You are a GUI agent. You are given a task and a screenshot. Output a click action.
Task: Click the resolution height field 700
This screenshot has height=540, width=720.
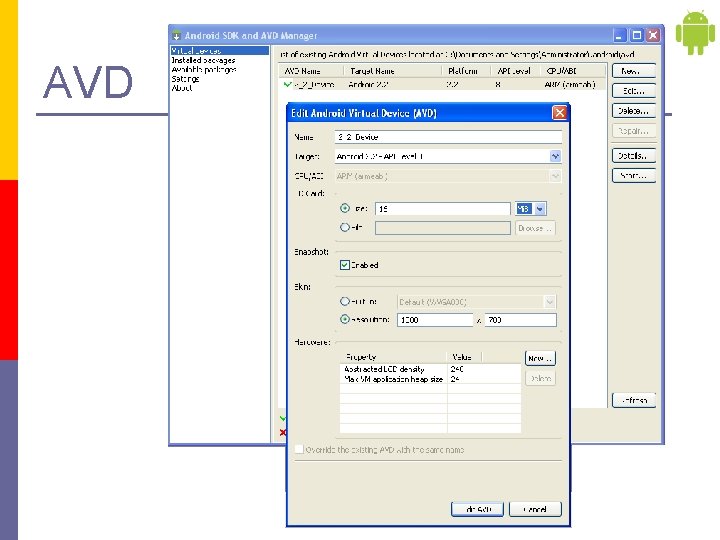click(521, 320)
